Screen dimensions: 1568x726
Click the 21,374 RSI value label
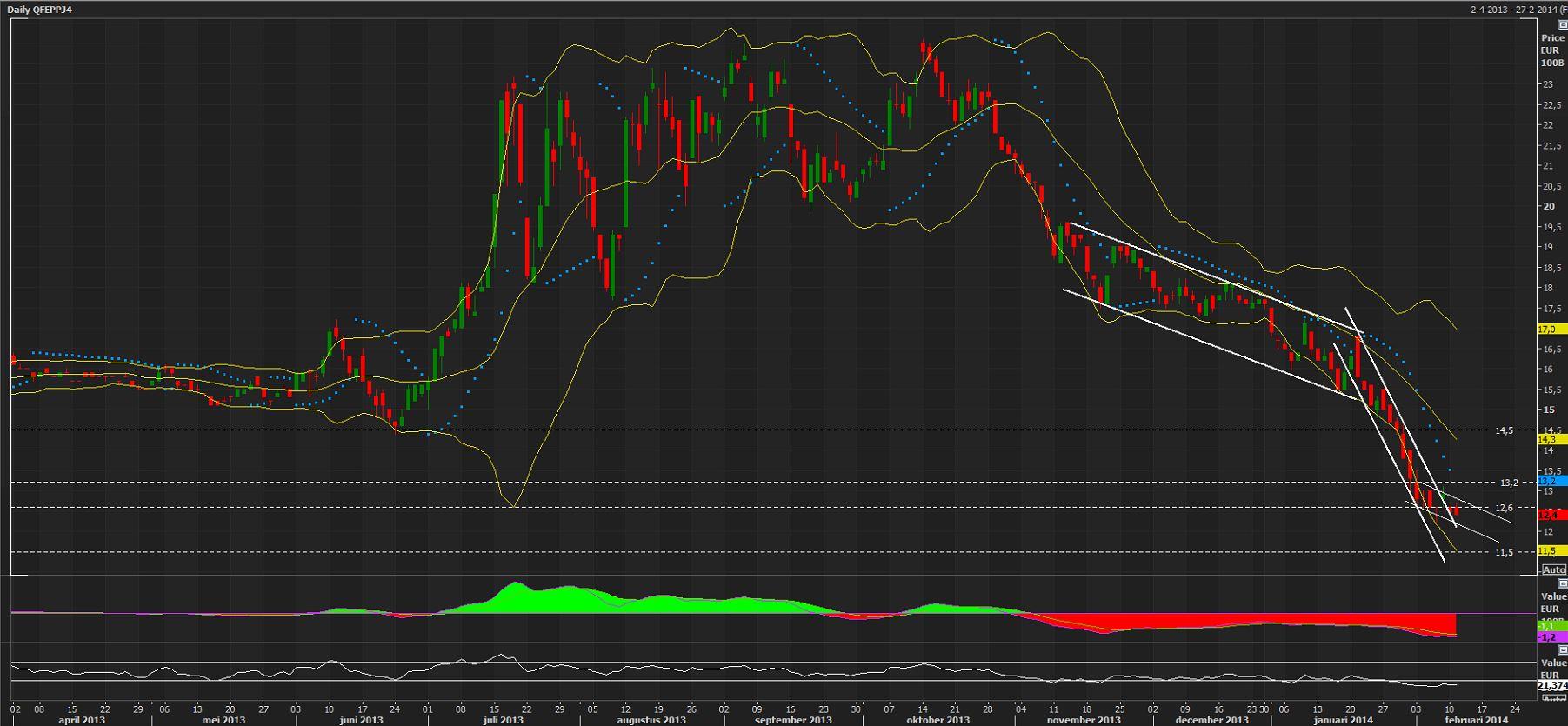tap(1552, 686)
